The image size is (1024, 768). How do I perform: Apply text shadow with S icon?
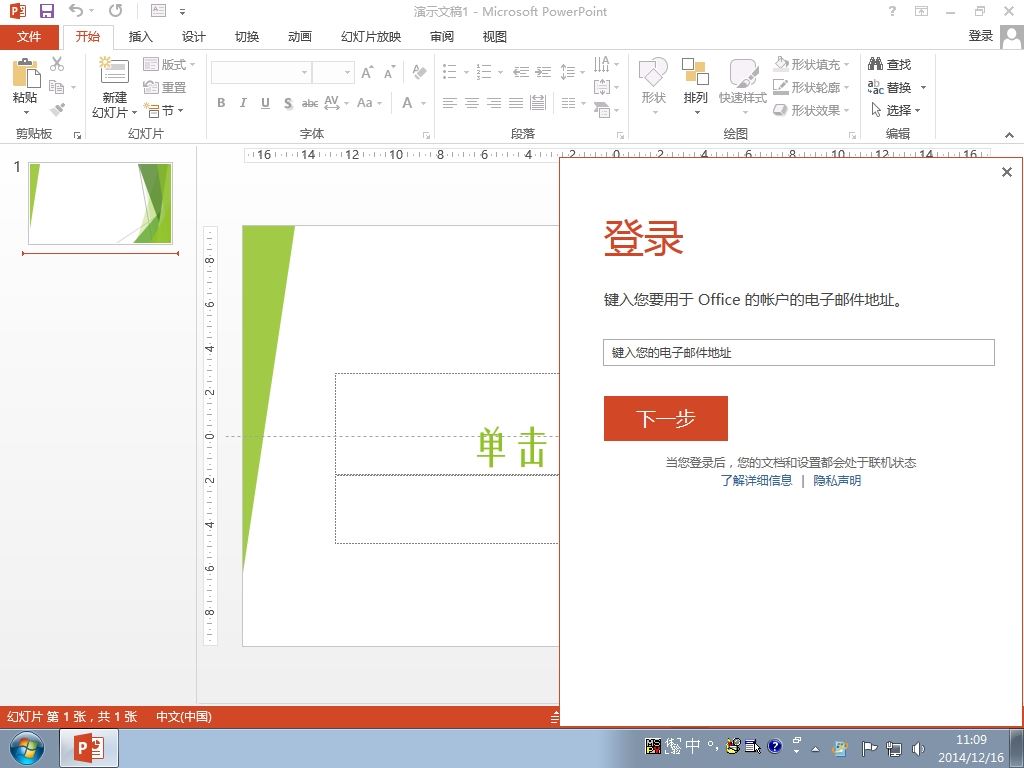click(288, 103)
